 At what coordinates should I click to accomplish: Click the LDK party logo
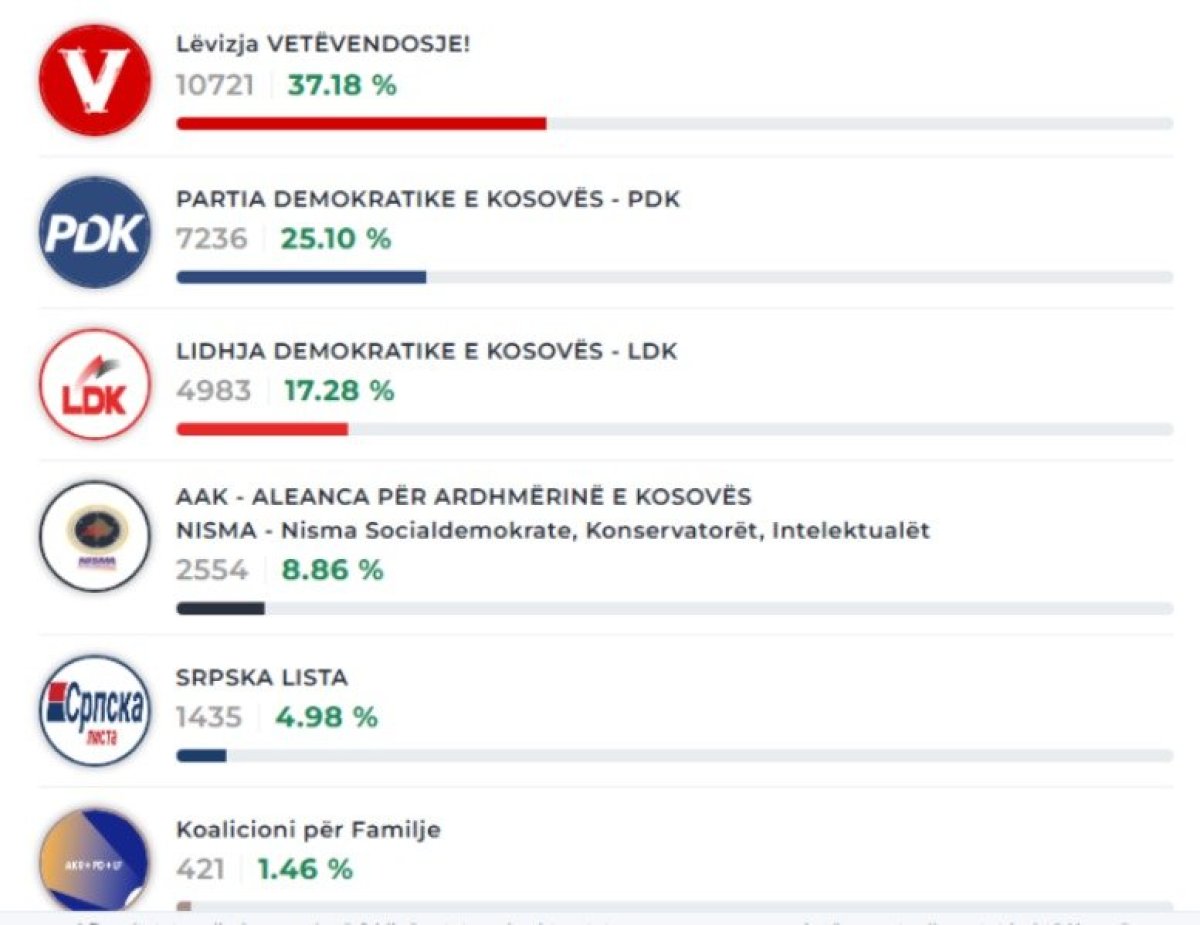(x=95, y=385)
